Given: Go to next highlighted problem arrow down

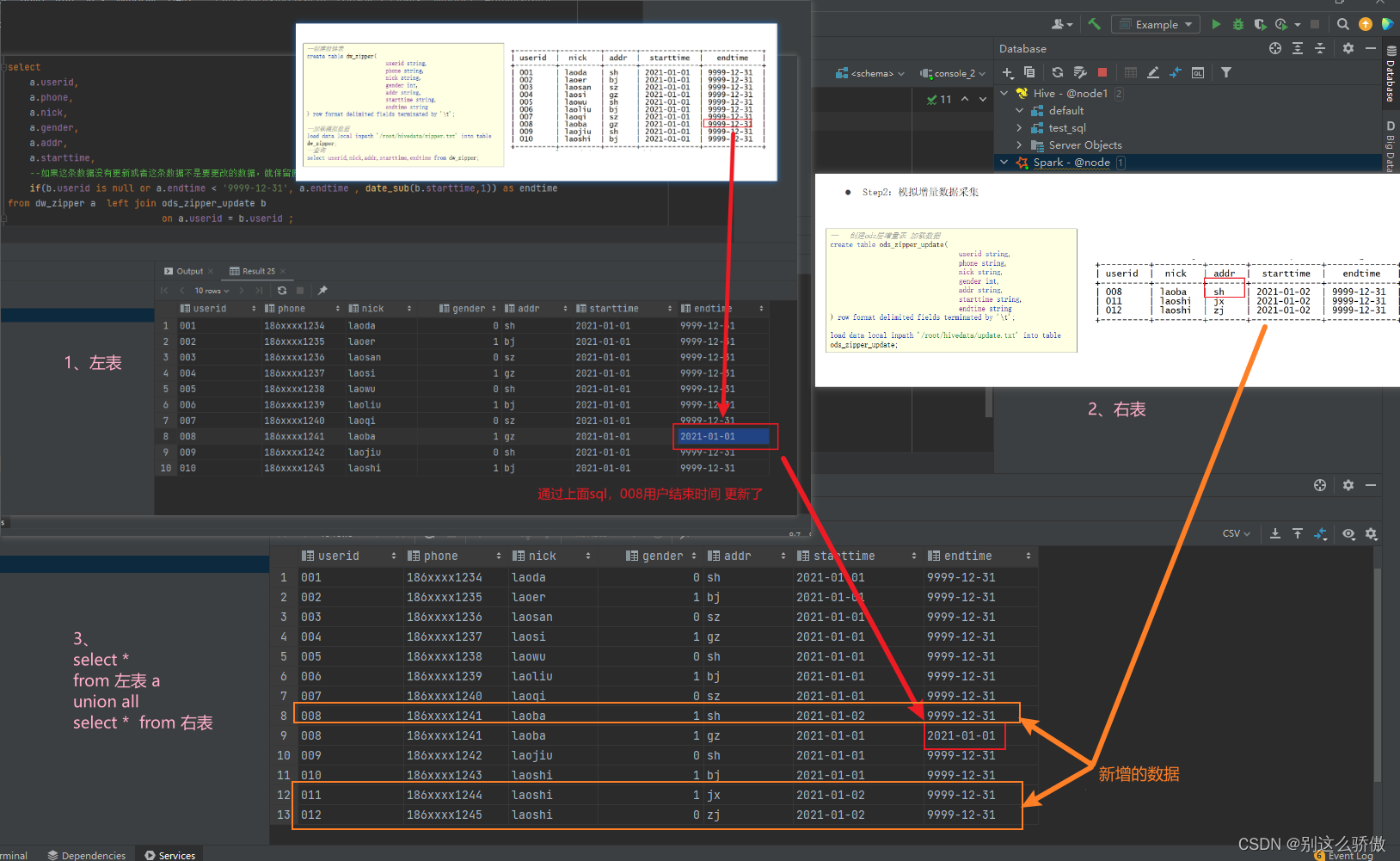Looking at the screenshot, I should 983,99.
